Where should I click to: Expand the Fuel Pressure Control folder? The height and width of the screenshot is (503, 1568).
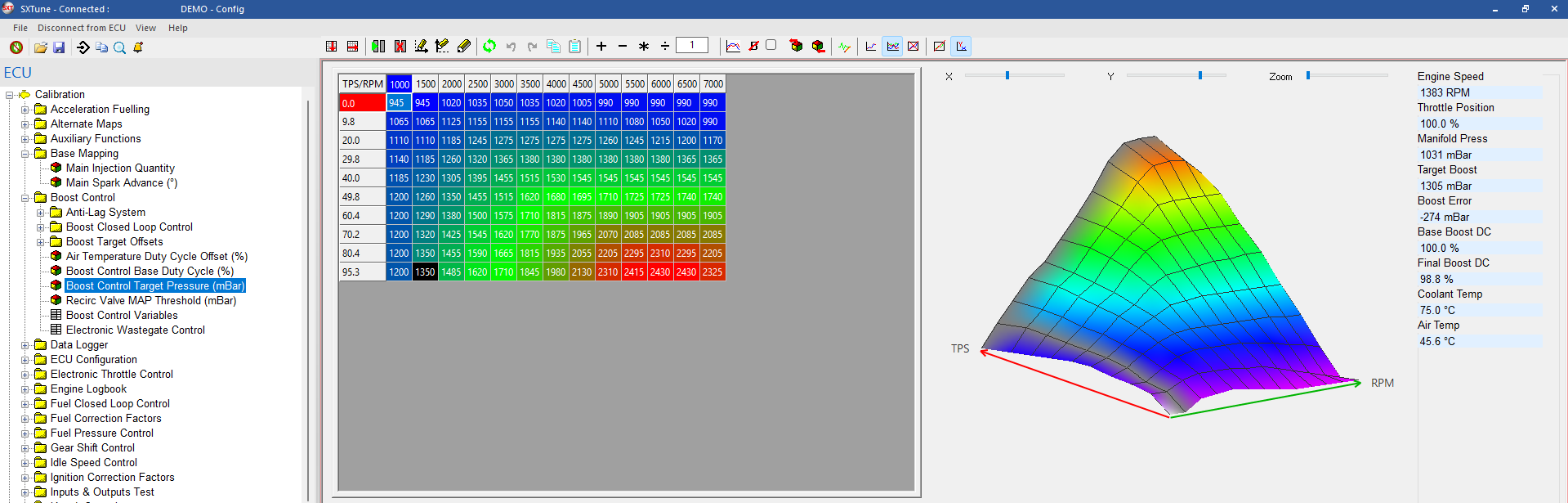[25, 433]
